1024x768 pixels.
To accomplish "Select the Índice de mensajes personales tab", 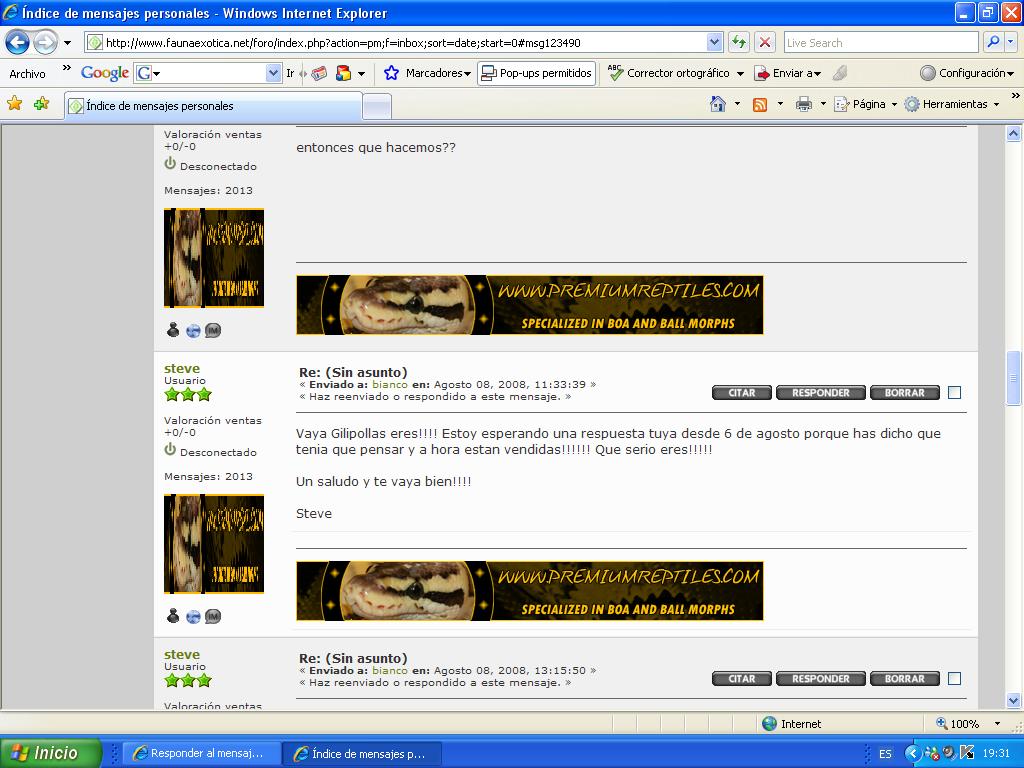I will point(213,106).
